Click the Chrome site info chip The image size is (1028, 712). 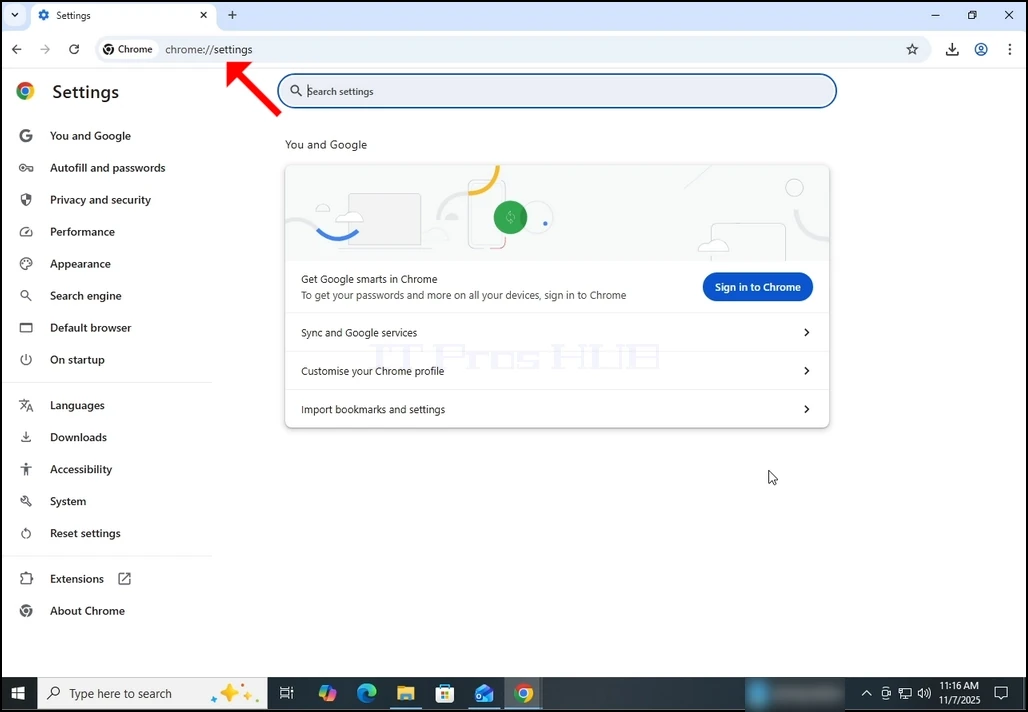coord(128,49)
